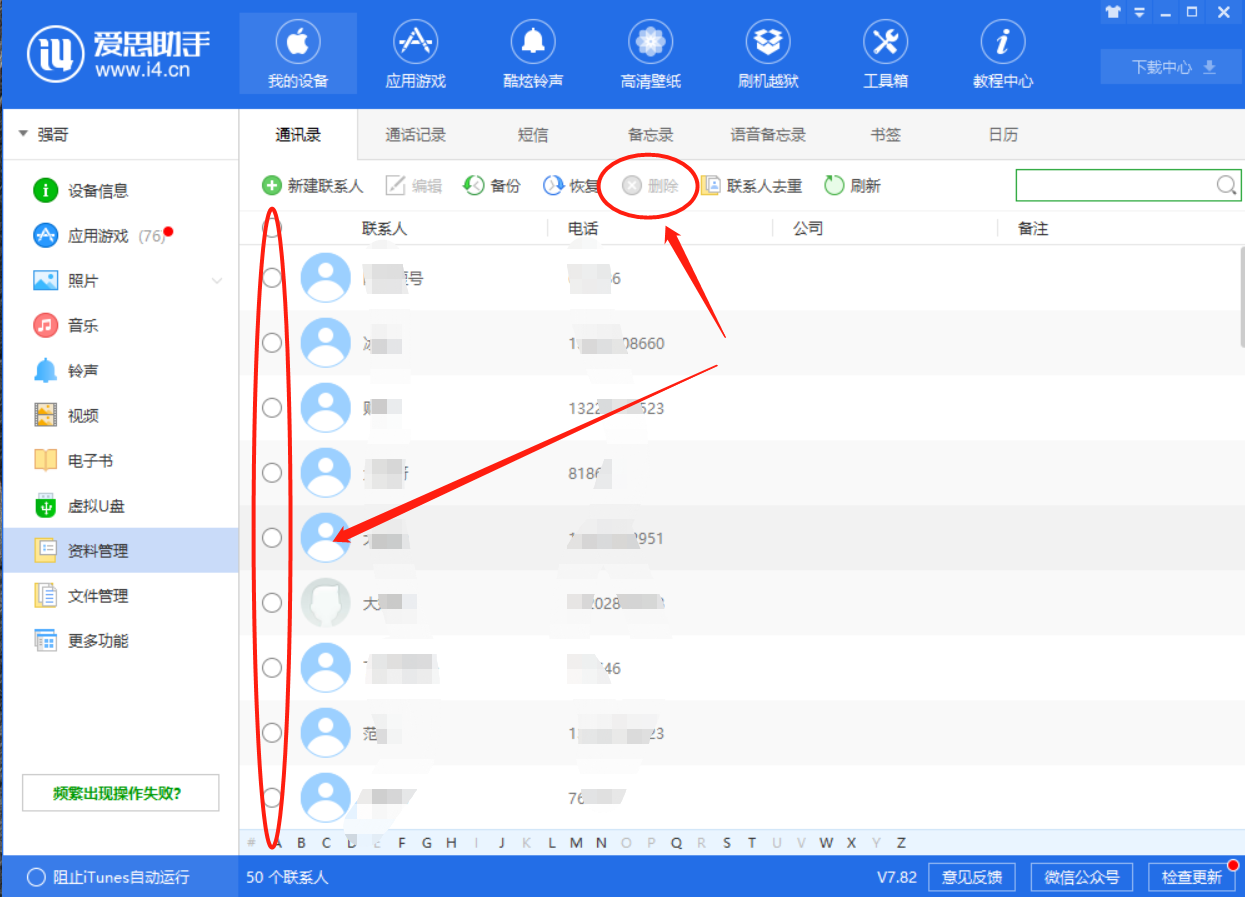This screenshot has width=1245, height=897.
Task: Click 联系人去重 to deduplicate contacts
Action: (x=751, y=186)
